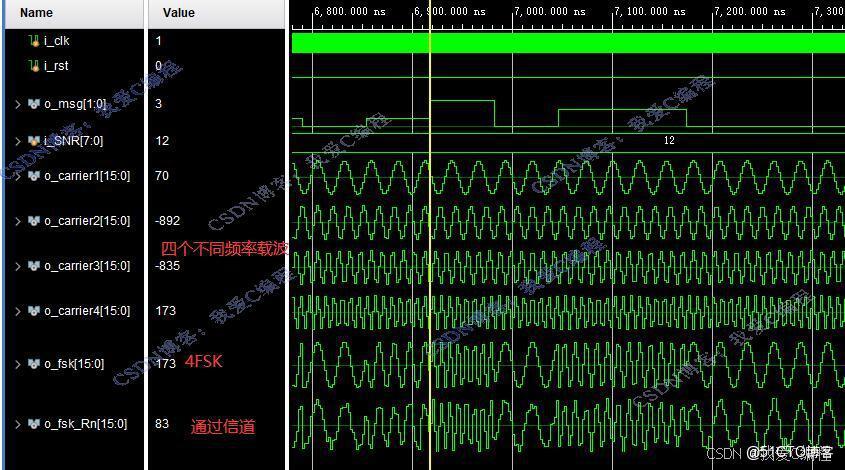The image size is (845, 470).
Task: Click the i_SNR value 12 in waveform
Action: pyautogui.click(x=669, y=141)
